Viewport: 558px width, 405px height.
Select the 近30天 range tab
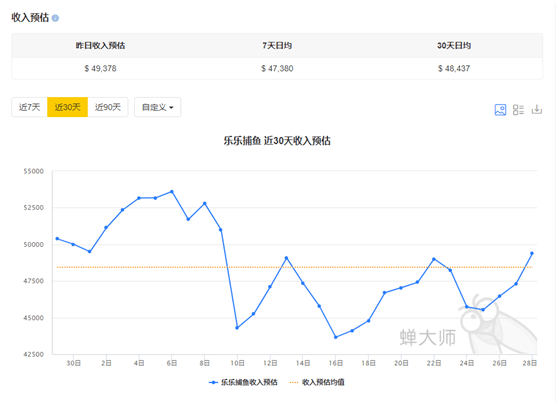pyautogui.click(x=68, y=107)
